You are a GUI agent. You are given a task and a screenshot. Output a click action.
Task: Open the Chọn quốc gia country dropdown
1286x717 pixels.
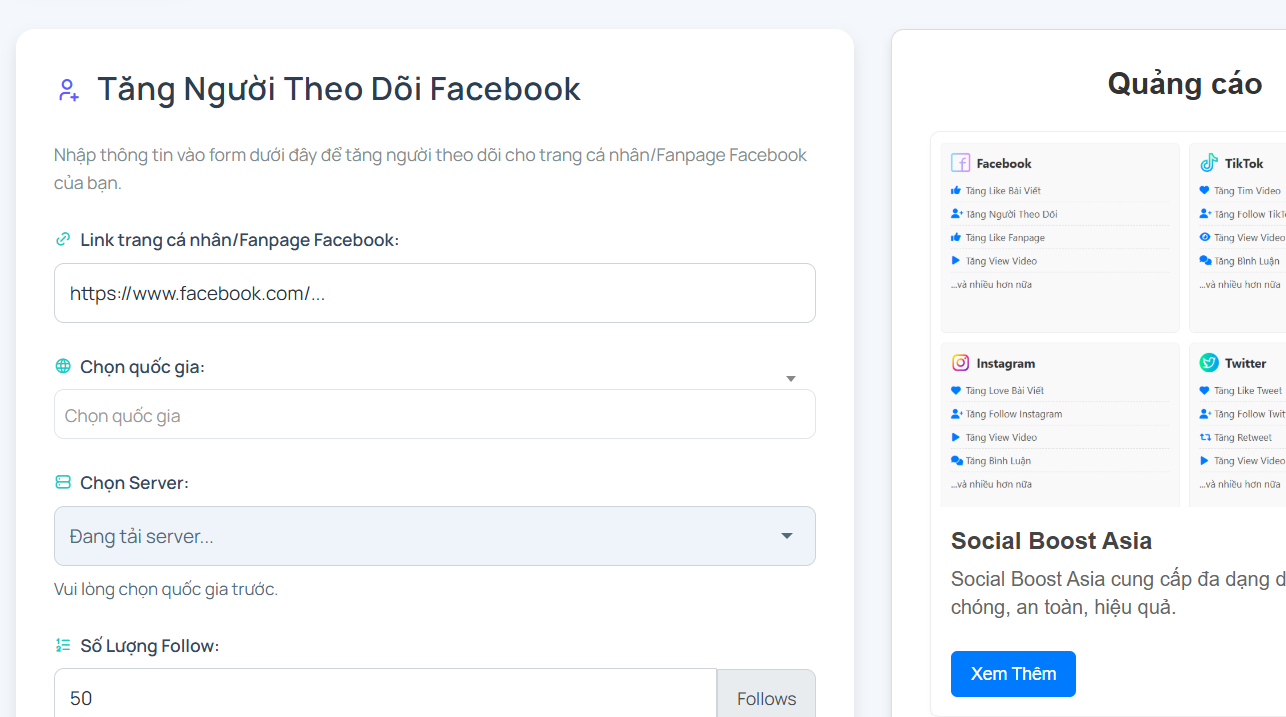click(435, 414)
